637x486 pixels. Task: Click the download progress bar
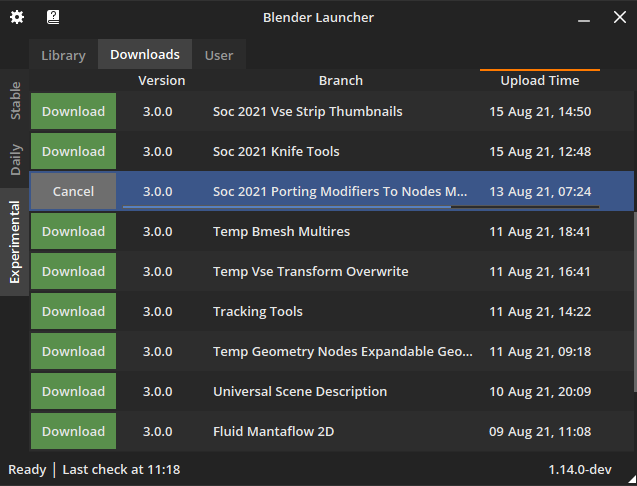(361, 207)
